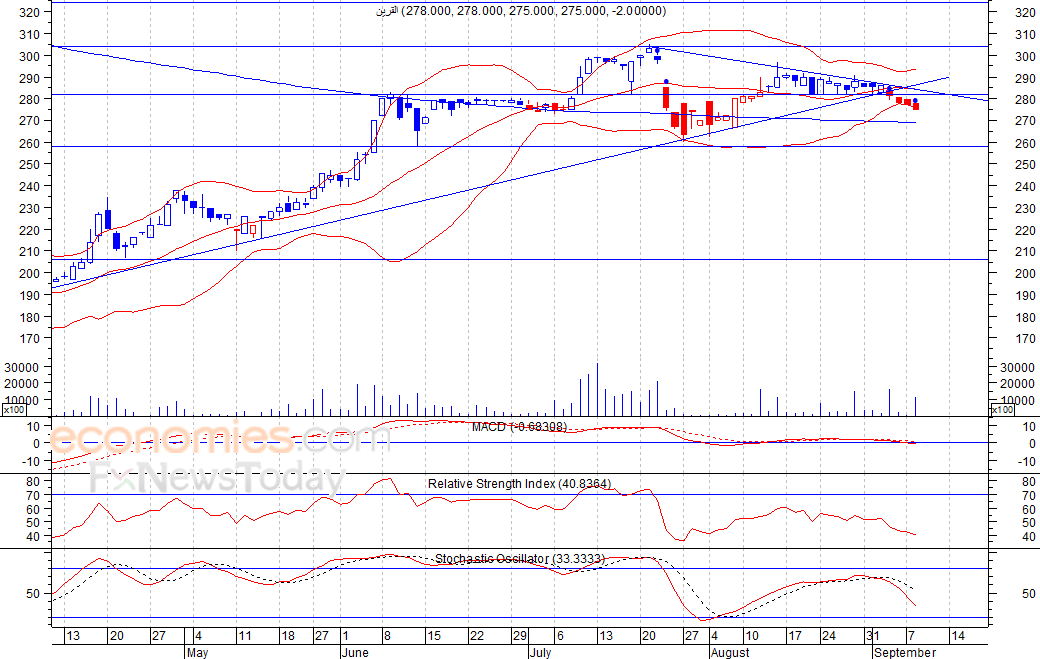Click the 70 RSI label on right axis
The image size is (1040, 659).
click(1029, 495)
